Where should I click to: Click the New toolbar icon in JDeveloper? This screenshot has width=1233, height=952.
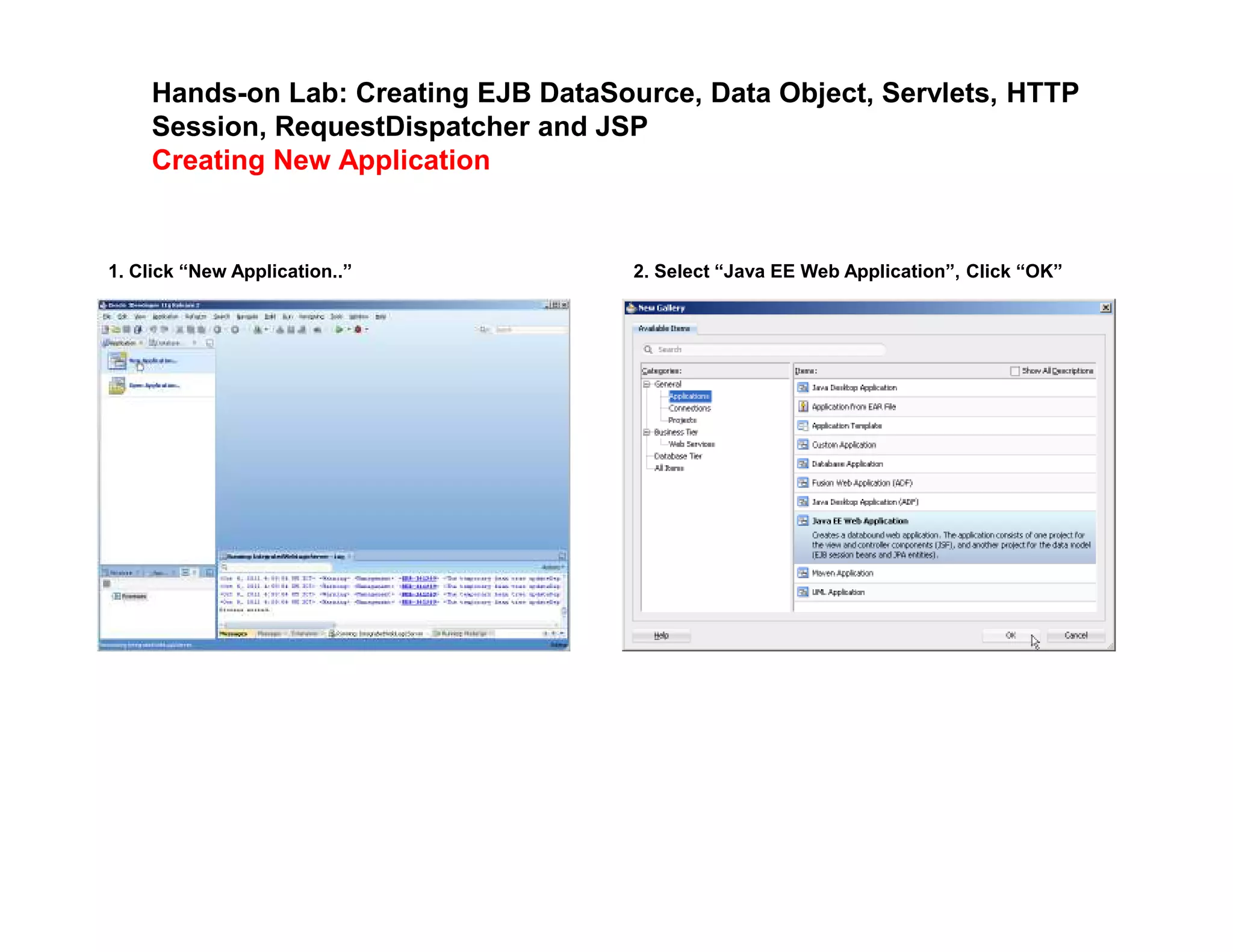pos(105,329)
